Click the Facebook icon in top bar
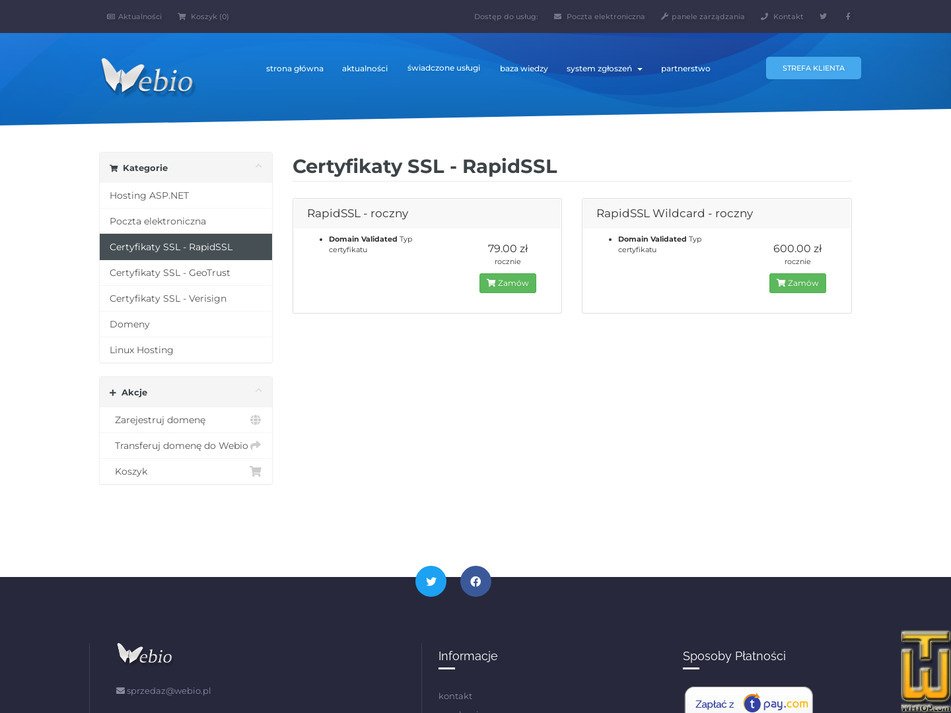Image resolution: width=951 pixels, height=713 pixels. point(848,16)
